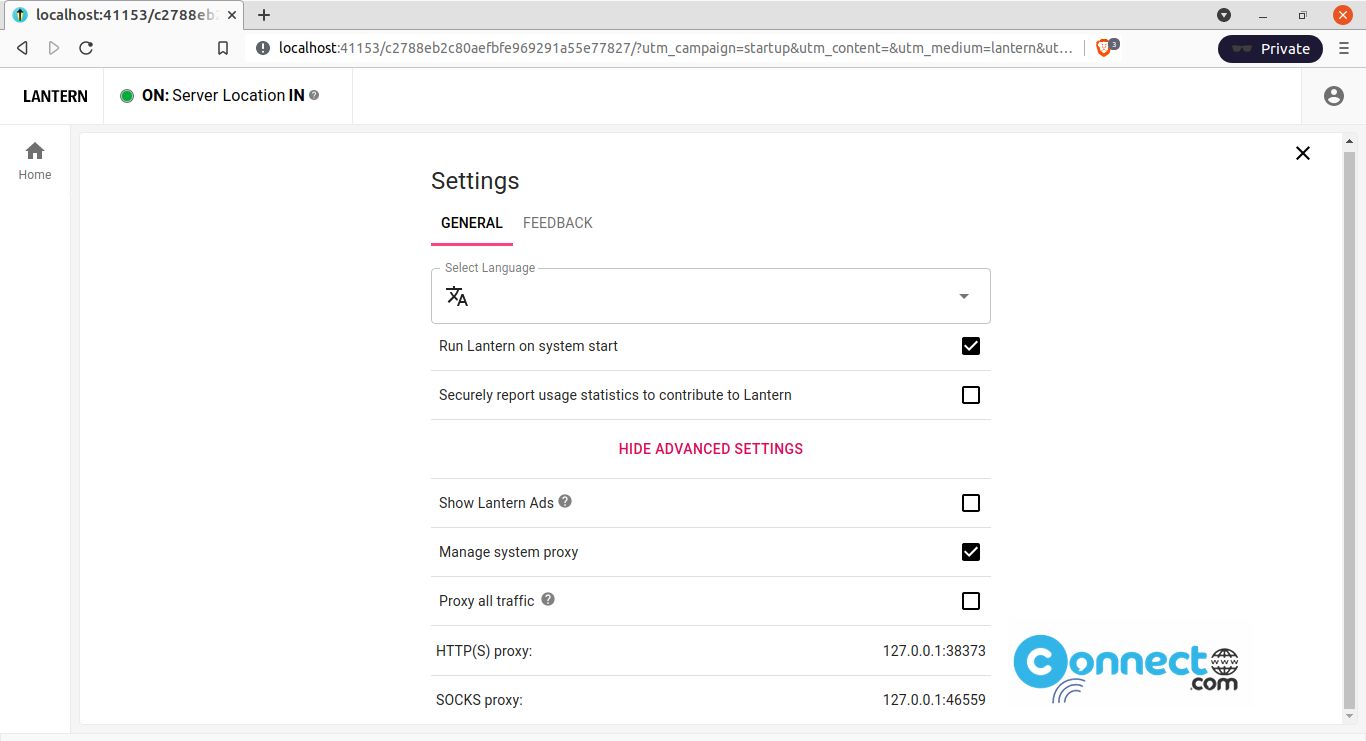This screenshot has width=1366, height=741.
Task: Enable the Show Lantern Ads checkbox
Action: [x=970, y=503]
